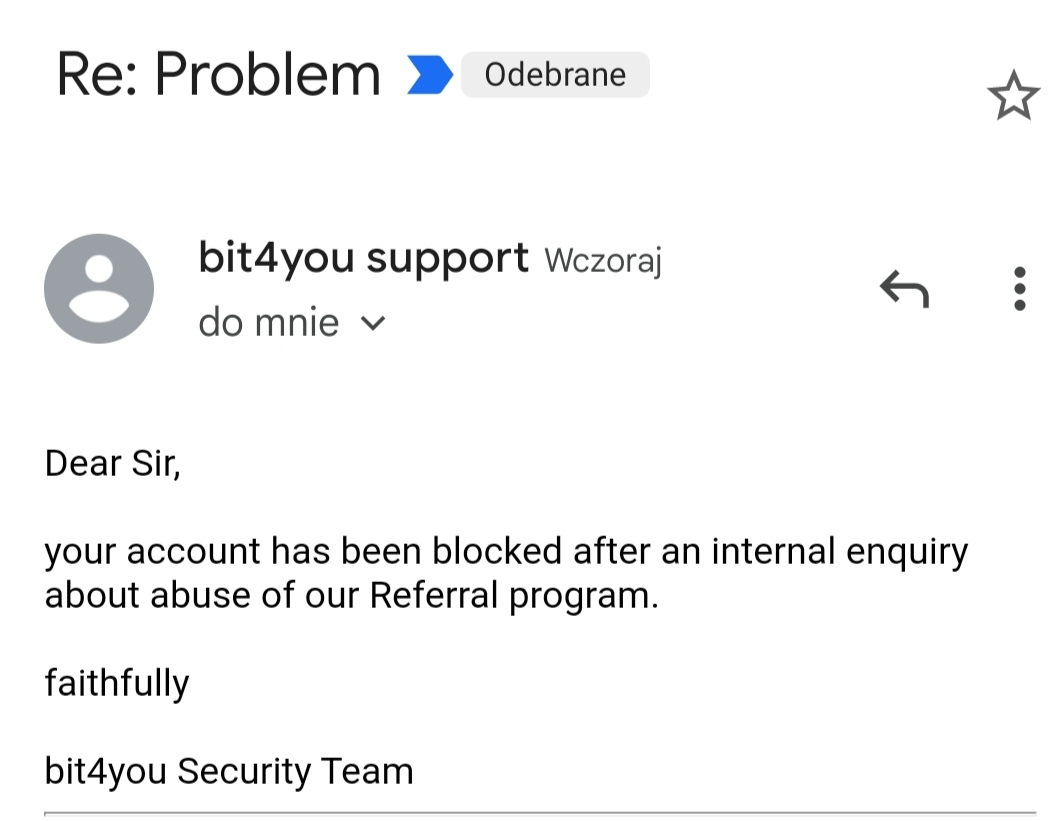Screen dimensions: 1049x821
Task: Tap the sender avatar picture
Action: click(x=99, y=289)
